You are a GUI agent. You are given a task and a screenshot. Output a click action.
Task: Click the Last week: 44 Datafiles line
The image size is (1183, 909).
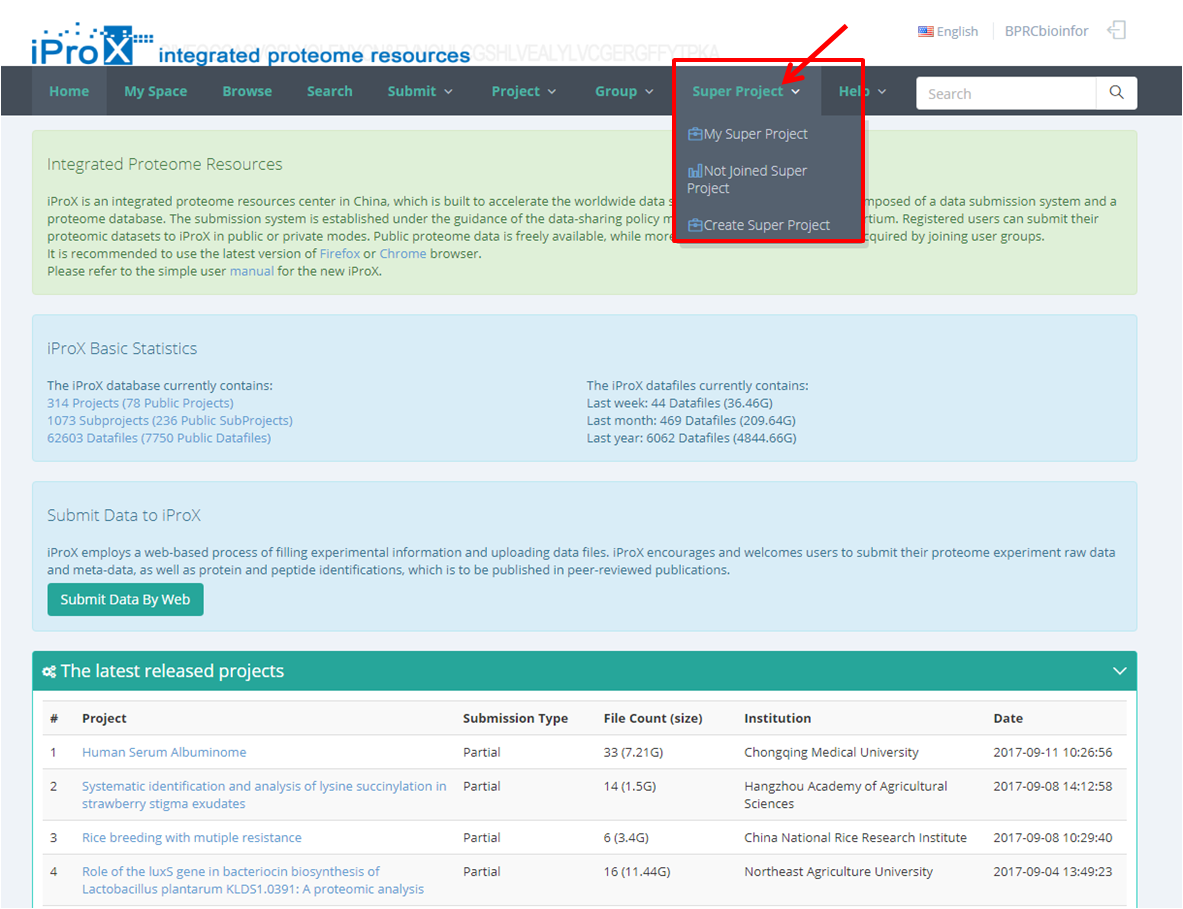(x=679, y=403)
